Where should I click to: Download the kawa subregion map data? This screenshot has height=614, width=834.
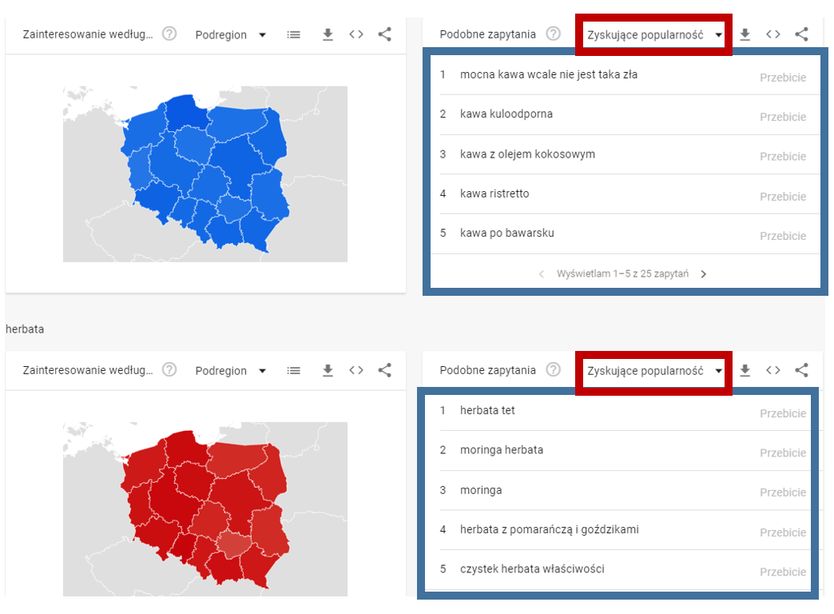click(327, 33)
